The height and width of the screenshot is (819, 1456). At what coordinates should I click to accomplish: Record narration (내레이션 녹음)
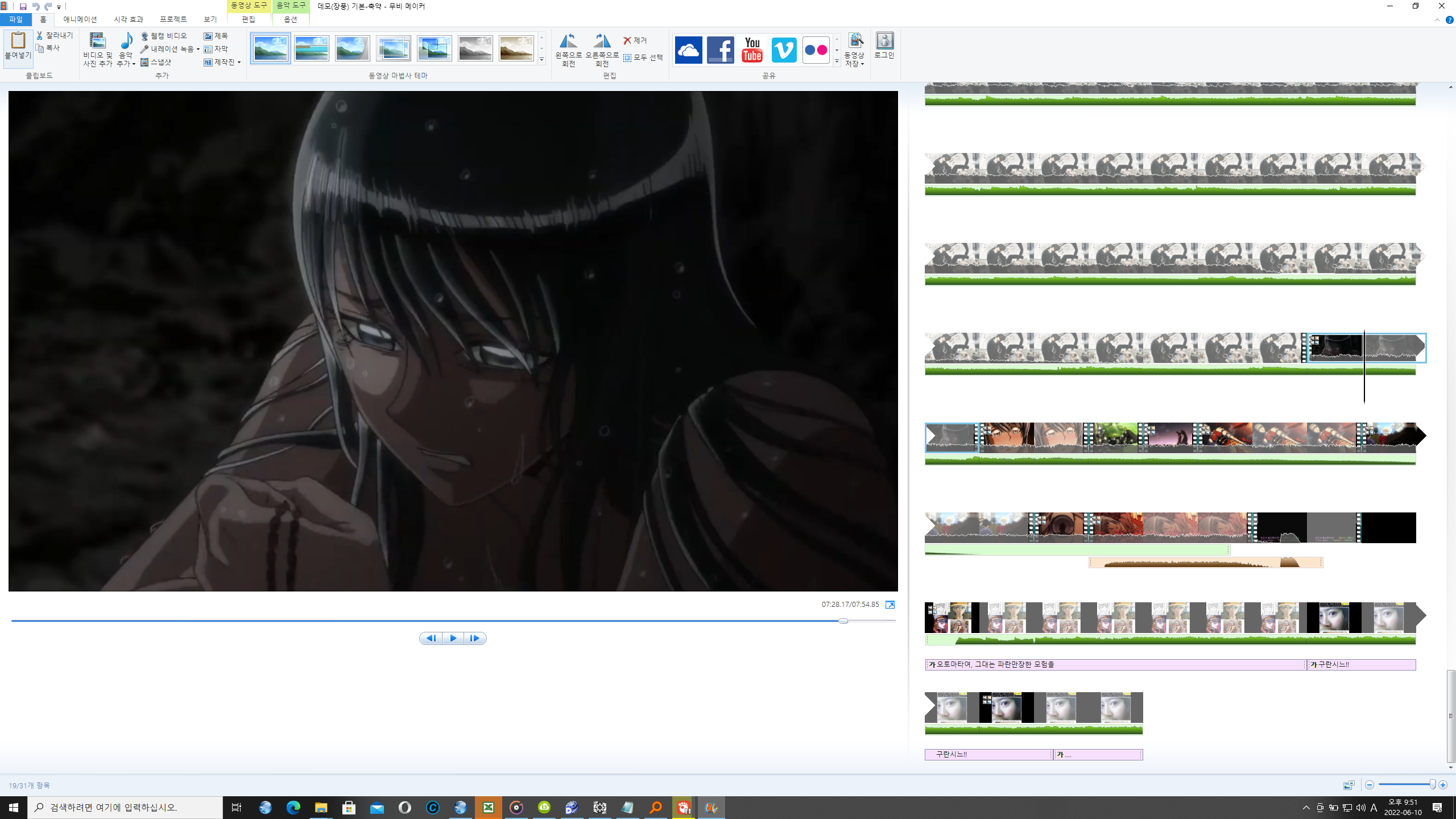coord(167,49)
